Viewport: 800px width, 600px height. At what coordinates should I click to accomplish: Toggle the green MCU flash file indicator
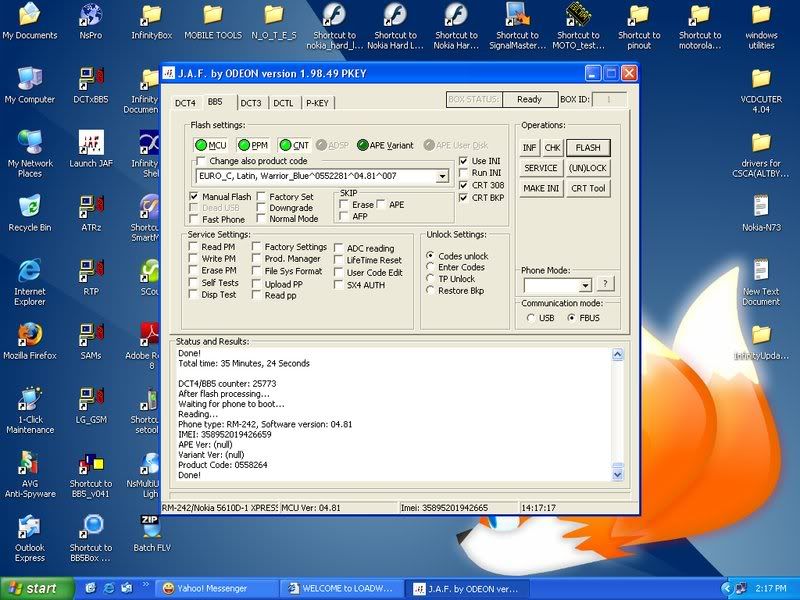[211, 145]
